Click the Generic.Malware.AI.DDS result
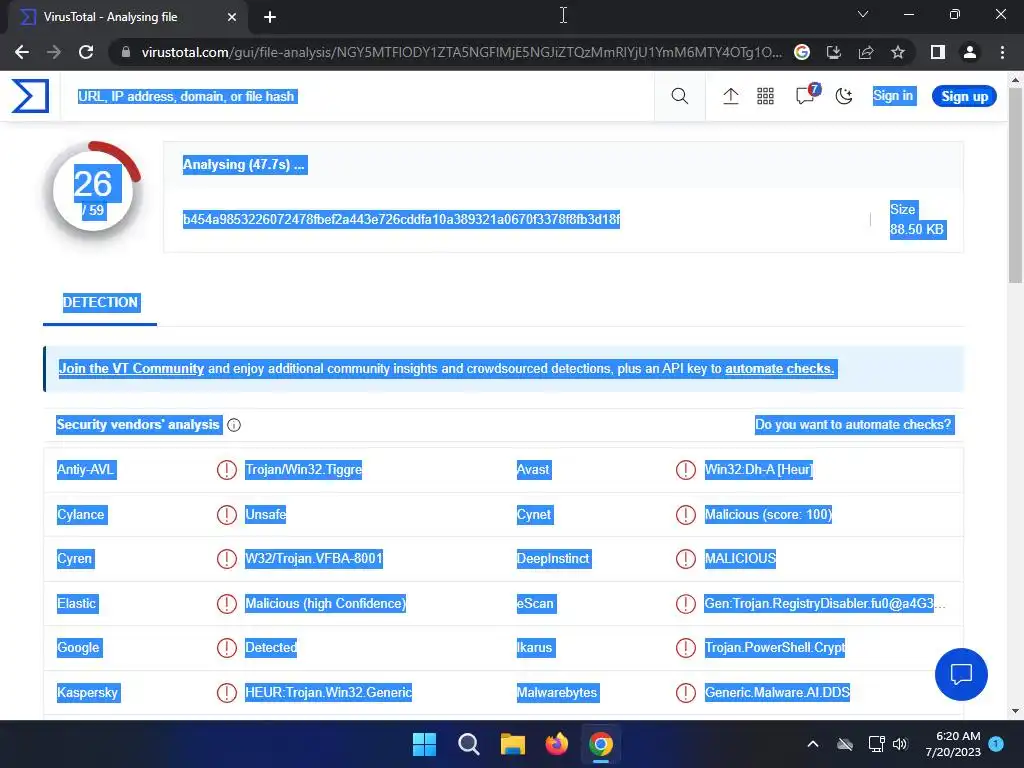1024x768 pixels. pyautogui.click(x=776, y=692)
